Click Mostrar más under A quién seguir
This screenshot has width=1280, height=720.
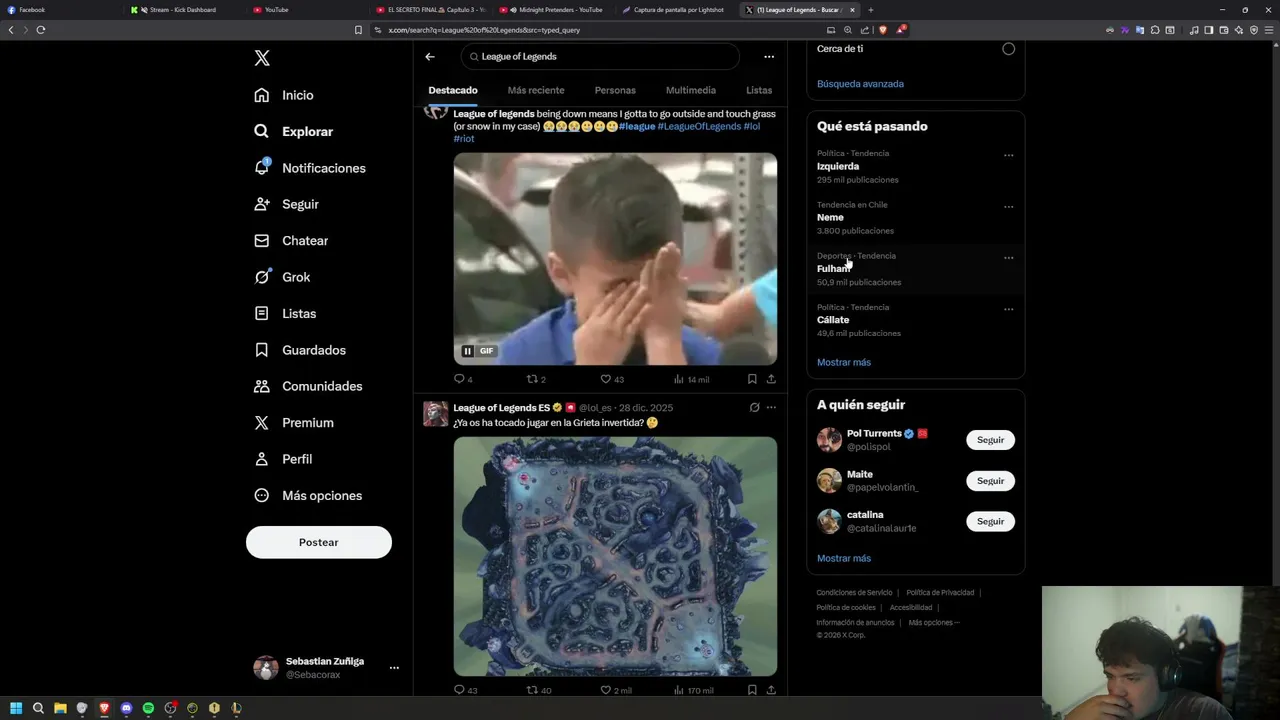tap(844, 558)
